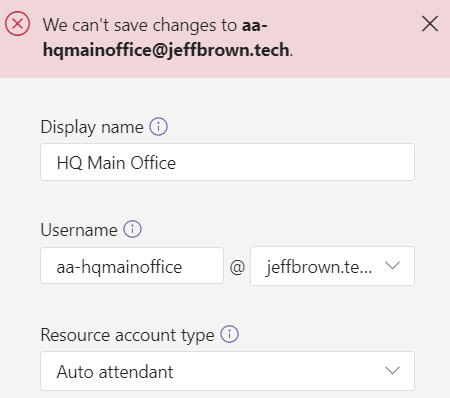Show info icon for Resource account type
This screenshot has height=398, width=450.
(229, 334)
